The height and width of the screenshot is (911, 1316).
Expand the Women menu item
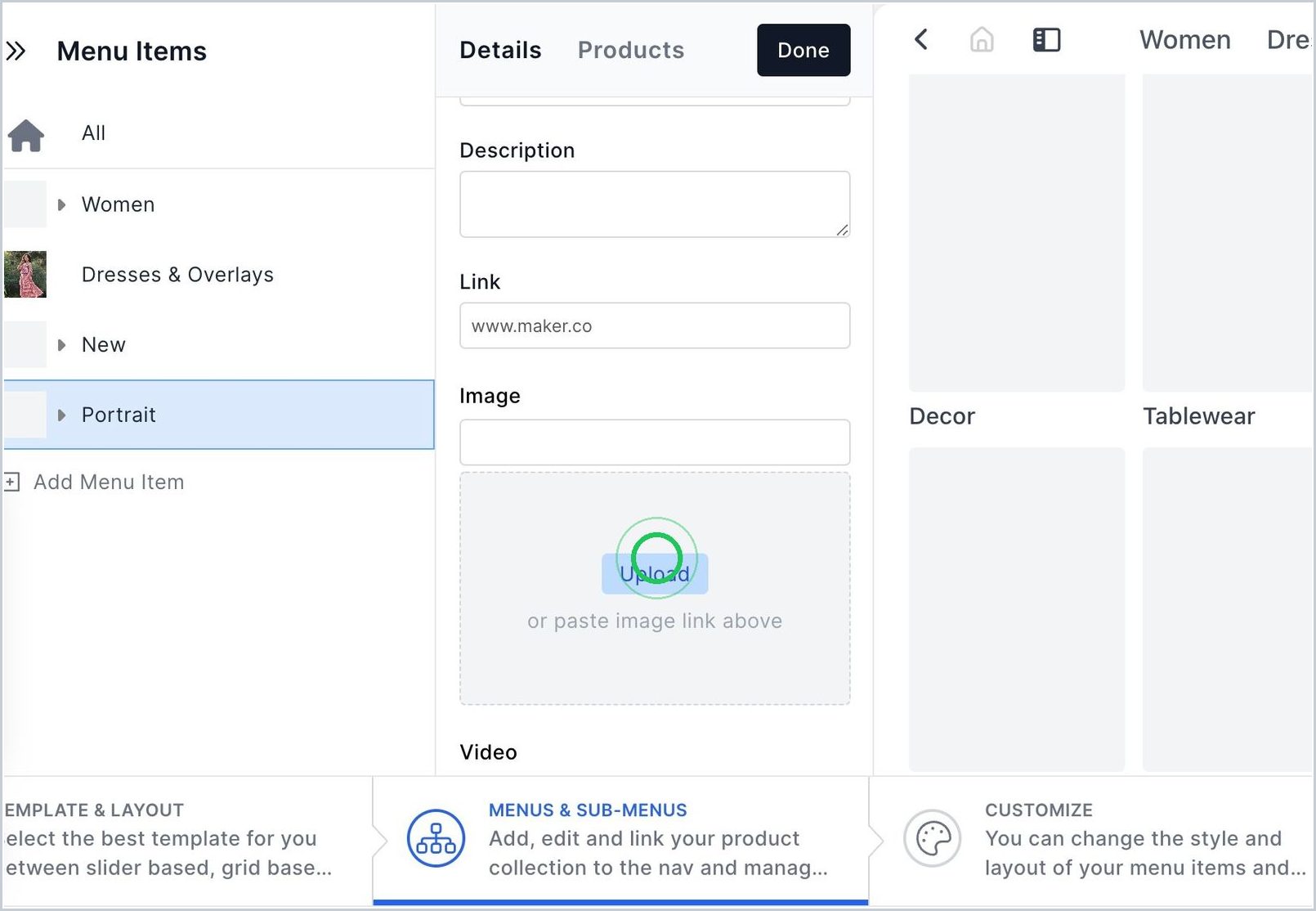point(61,204)
